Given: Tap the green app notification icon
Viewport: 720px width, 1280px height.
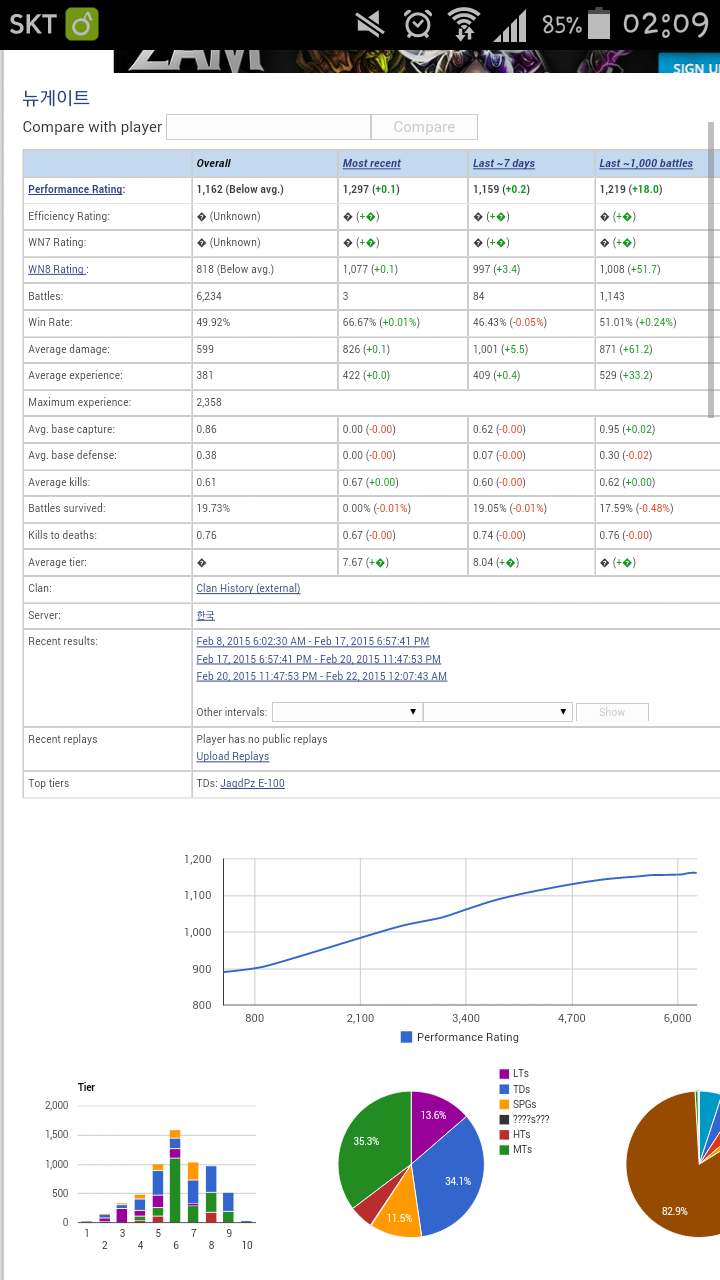Looking at the screenshot, I should [82, 23].
